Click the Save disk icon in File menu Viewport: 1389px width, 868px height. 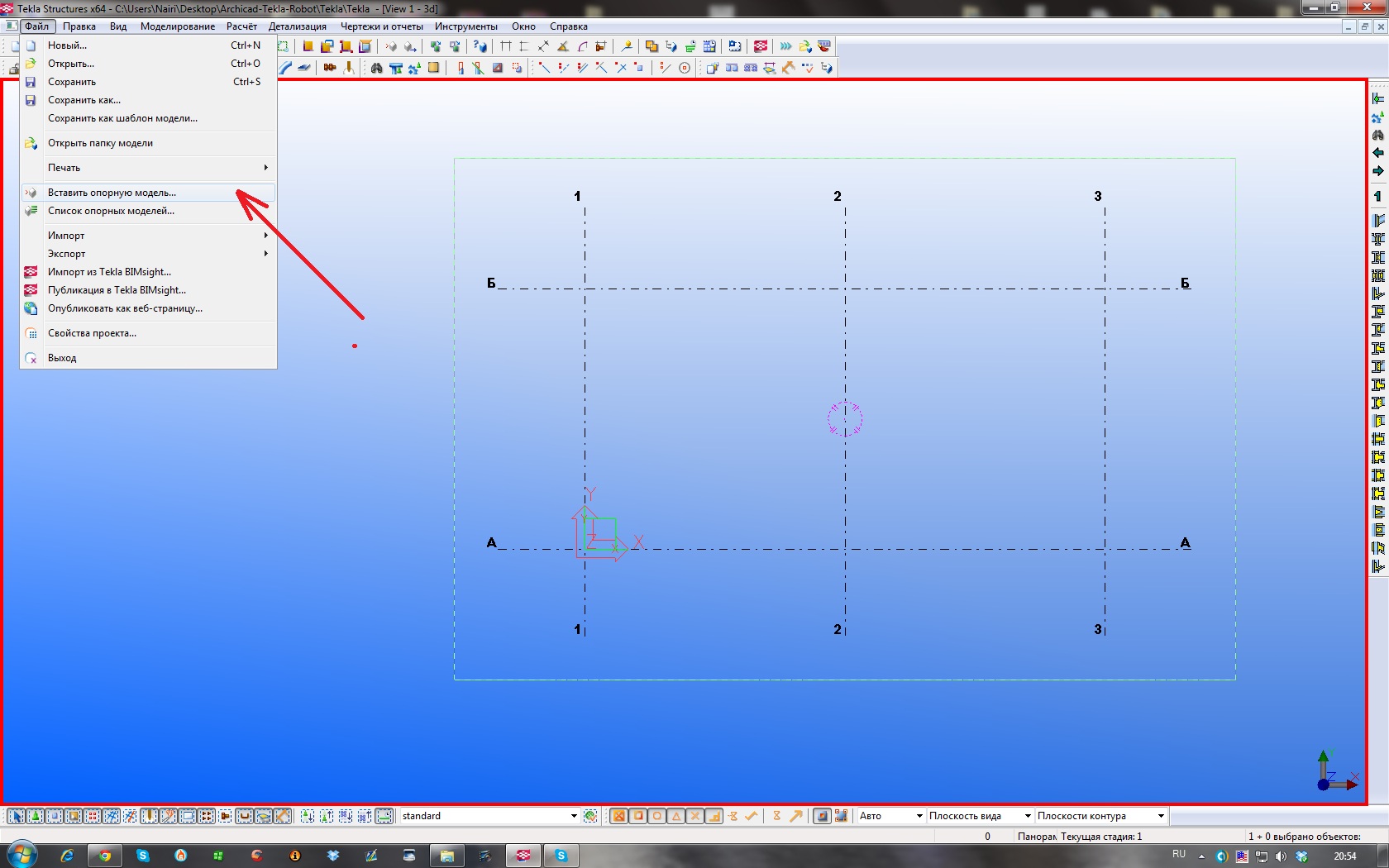click(31, 82)
